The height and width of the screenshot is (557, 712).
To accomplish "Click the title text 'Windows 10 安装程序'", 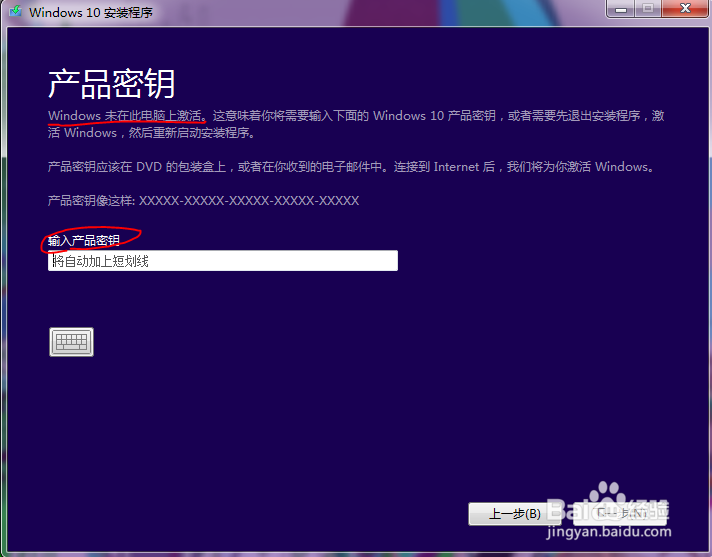I will click(x=91, y=12).
